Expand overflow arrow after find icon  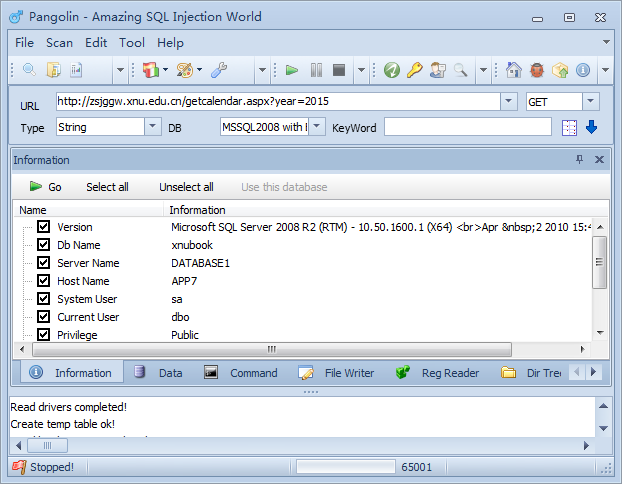tap(483, 71)
